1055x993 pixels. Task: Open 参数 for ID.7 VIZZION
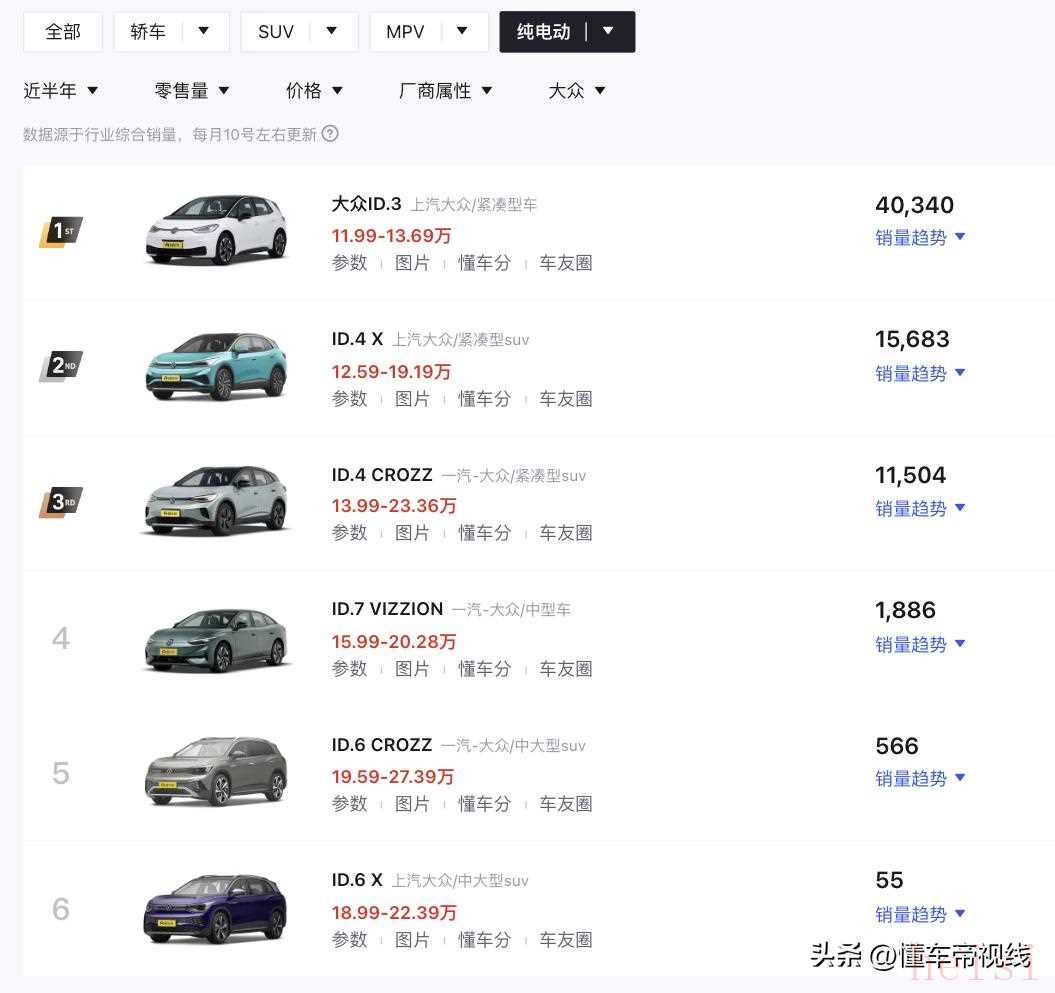(x=349, y=669)
